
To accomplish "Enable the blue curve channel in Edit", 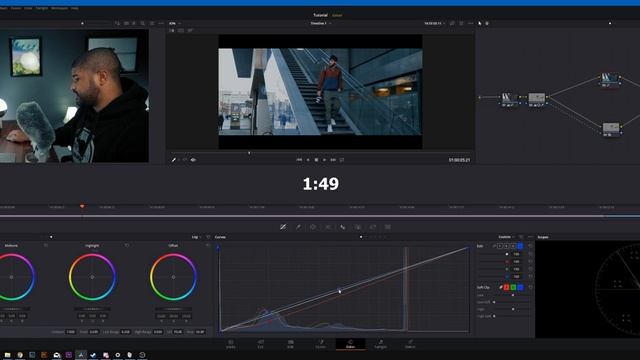I will coord(520,246).
